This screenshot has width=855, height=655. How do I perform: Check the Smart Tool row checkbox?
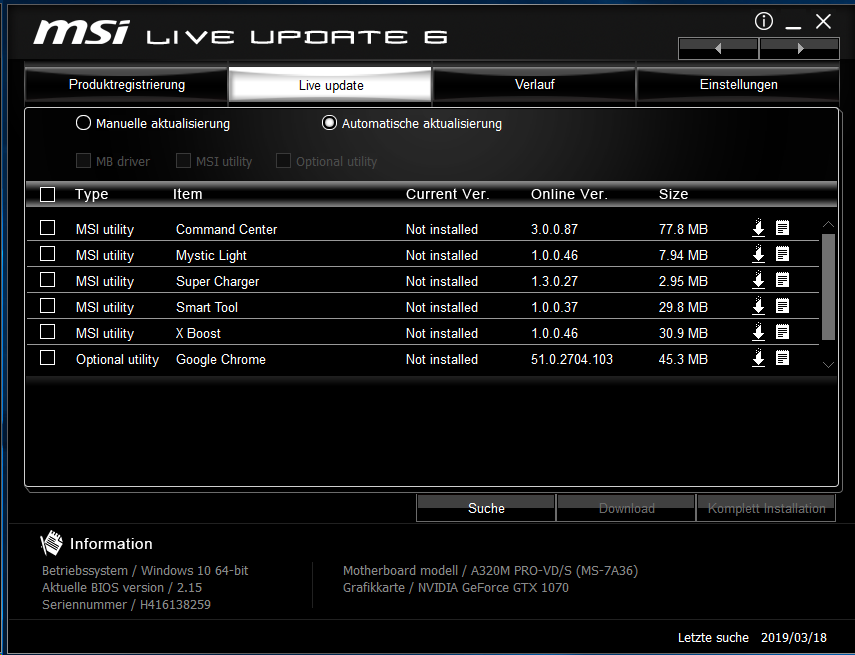47,306
